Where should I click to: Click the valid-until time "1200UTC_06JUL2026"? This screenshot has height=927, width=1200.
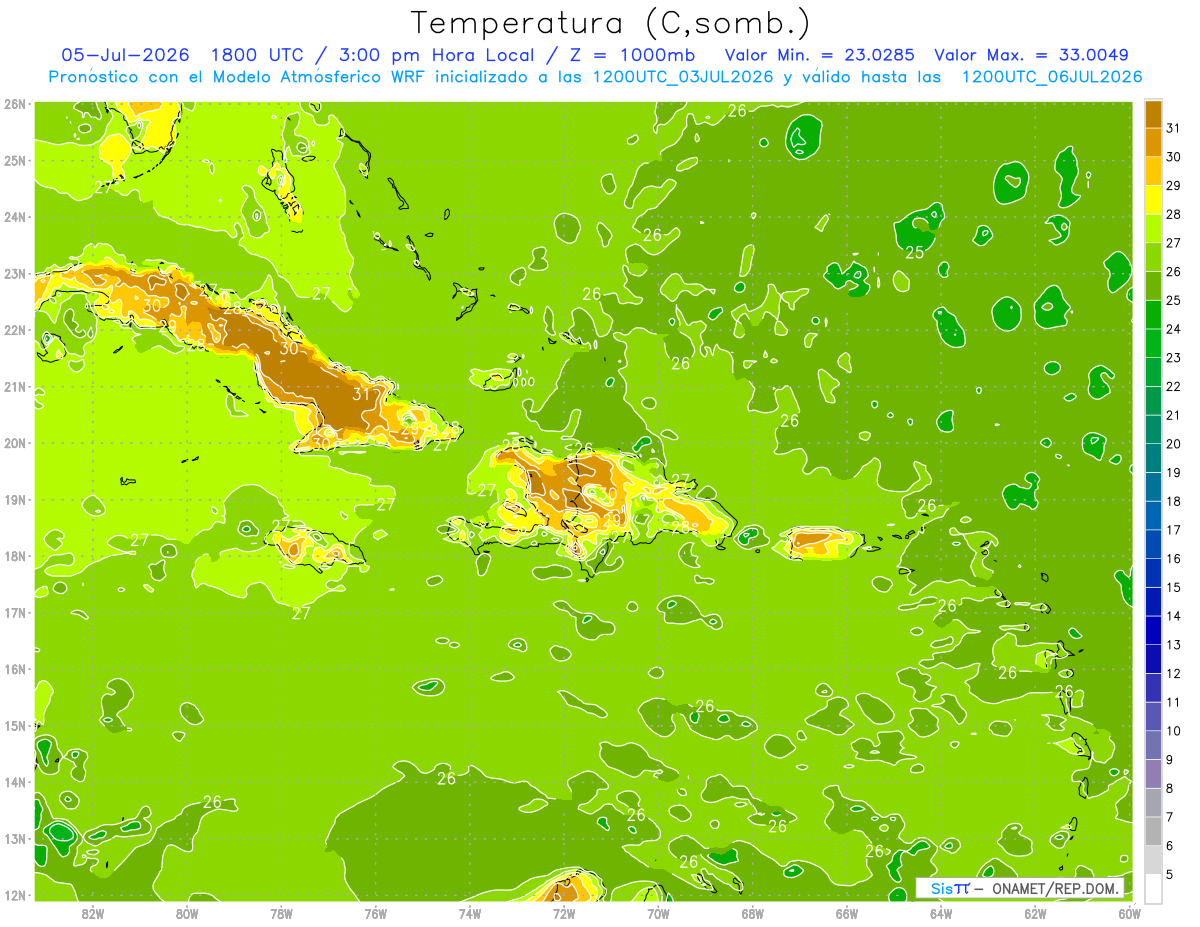pos(1051,77)
